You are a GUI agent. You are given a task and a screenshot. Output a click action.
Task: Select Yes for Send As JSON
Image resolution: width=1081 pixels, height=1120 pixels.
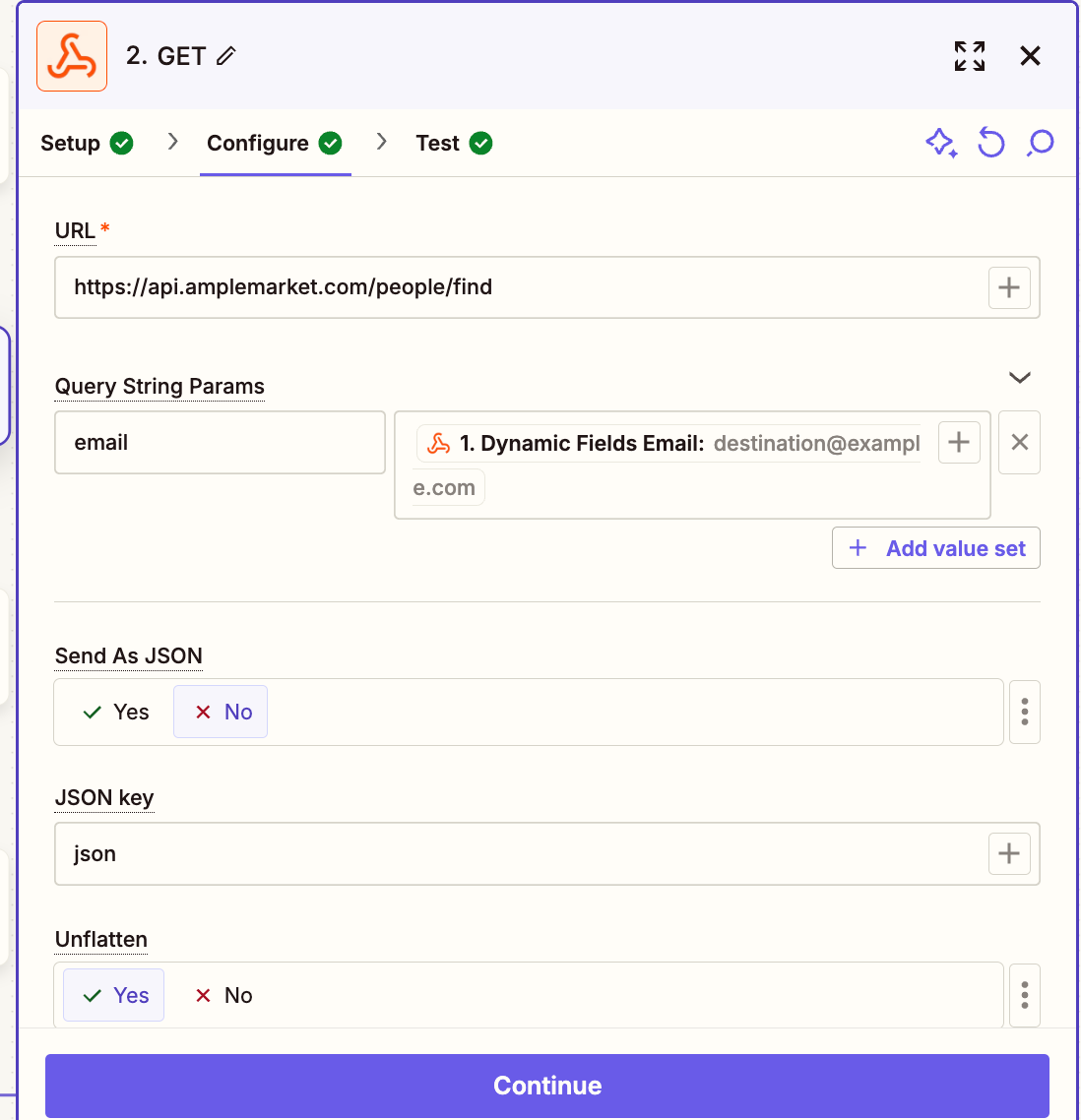coord(117,713)
